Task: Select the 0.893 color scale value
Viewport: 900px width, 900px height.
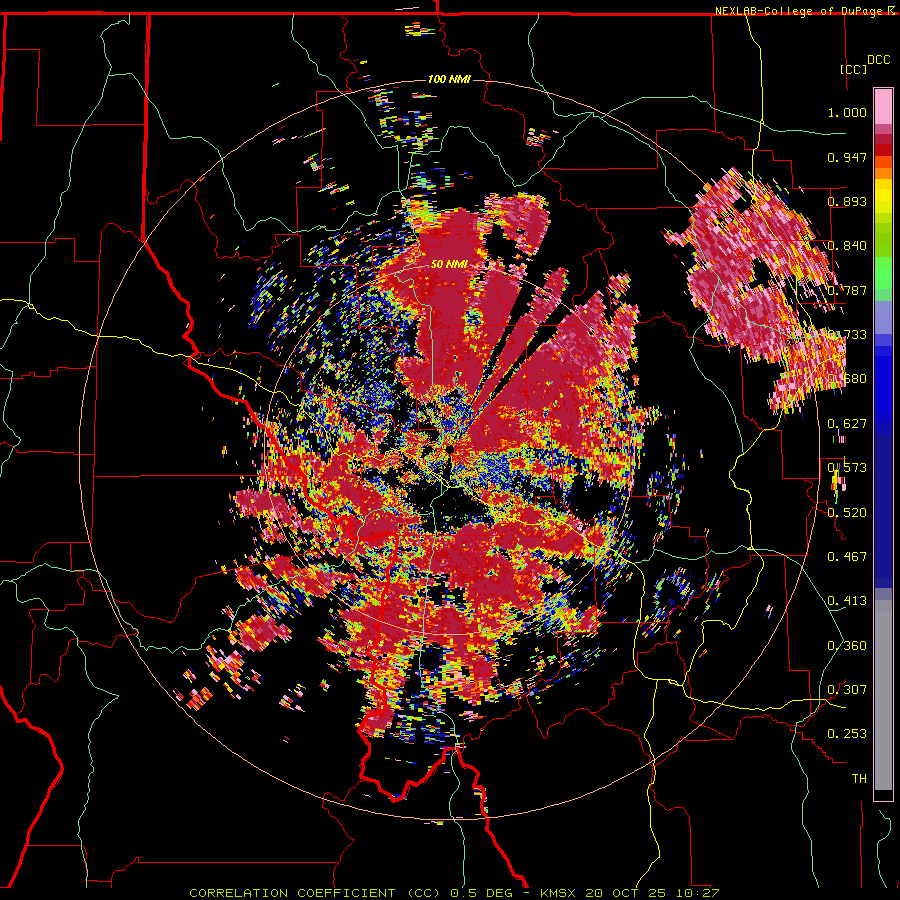Action: coord(847,201)
